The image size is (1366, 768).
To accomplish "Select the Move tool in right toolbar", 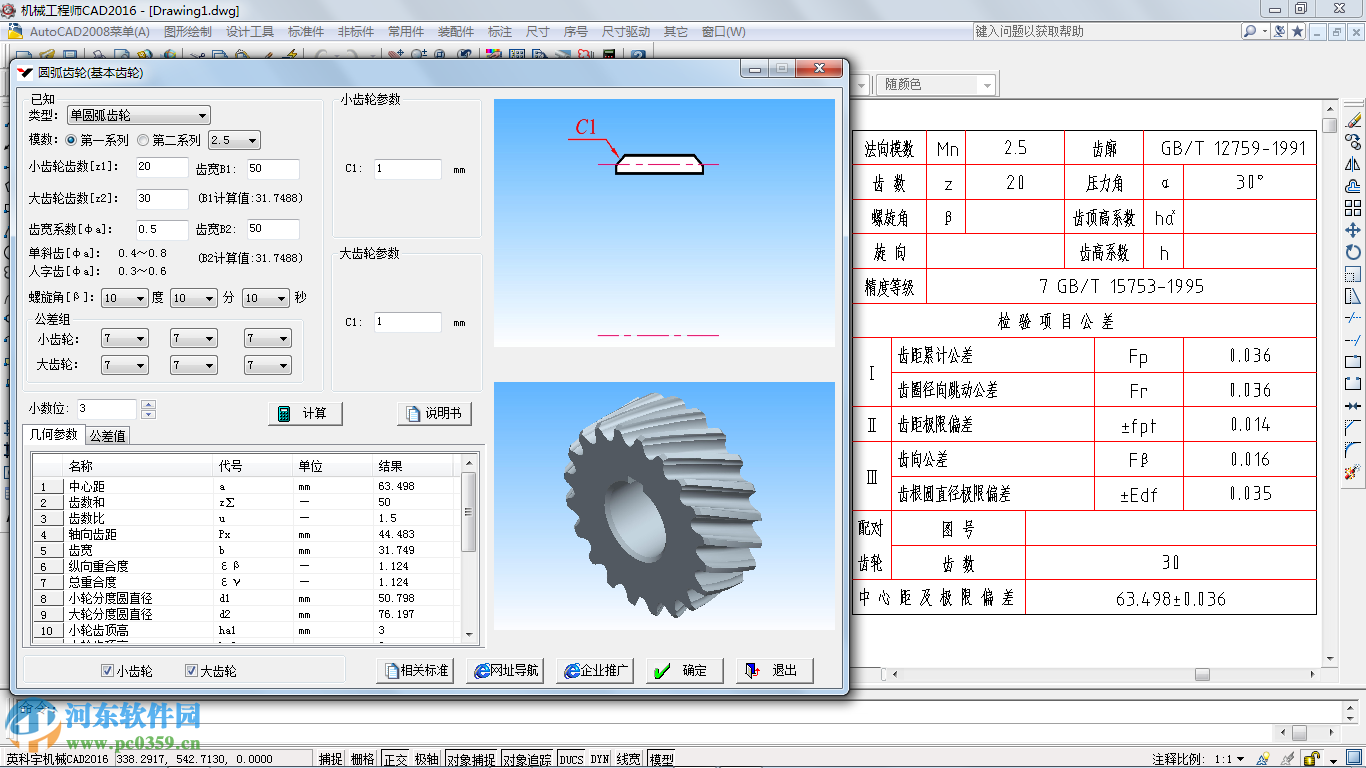I will coord(1353,230).
